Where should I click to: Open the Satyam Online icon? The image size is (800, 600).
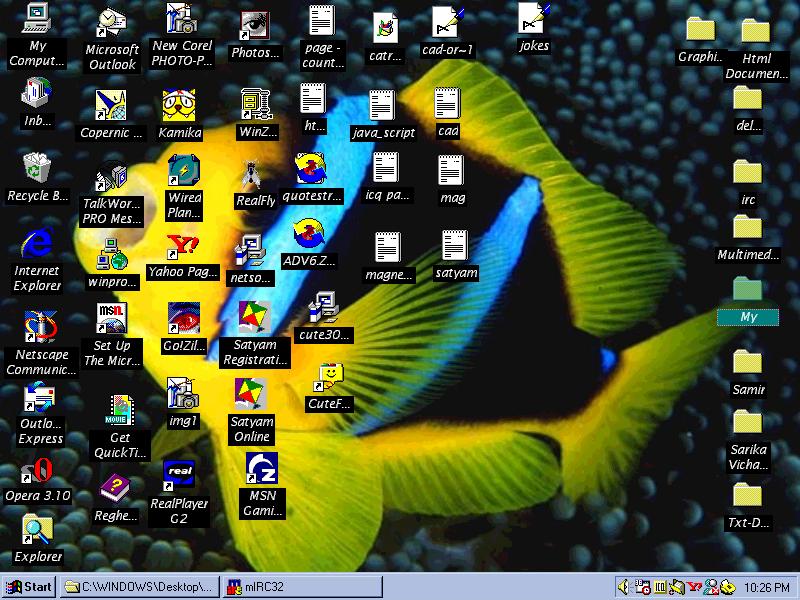coord(252,396)
